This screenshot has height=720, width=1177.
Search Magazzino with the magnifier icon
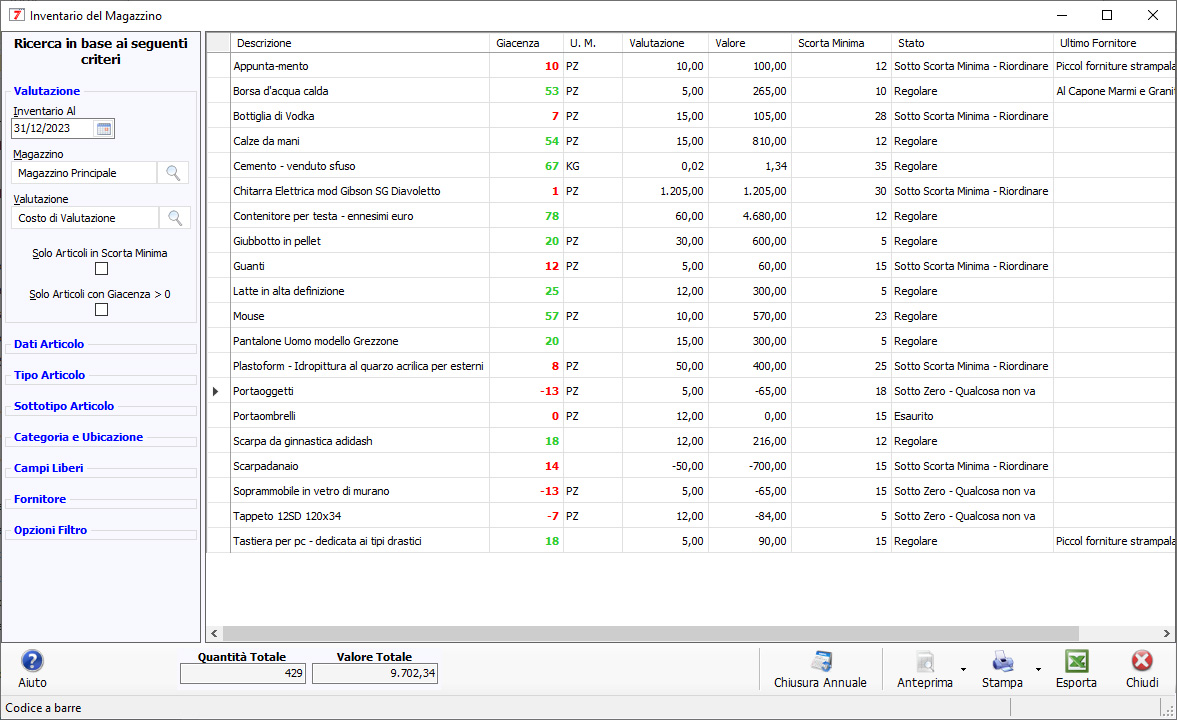[x=173, y=173]
